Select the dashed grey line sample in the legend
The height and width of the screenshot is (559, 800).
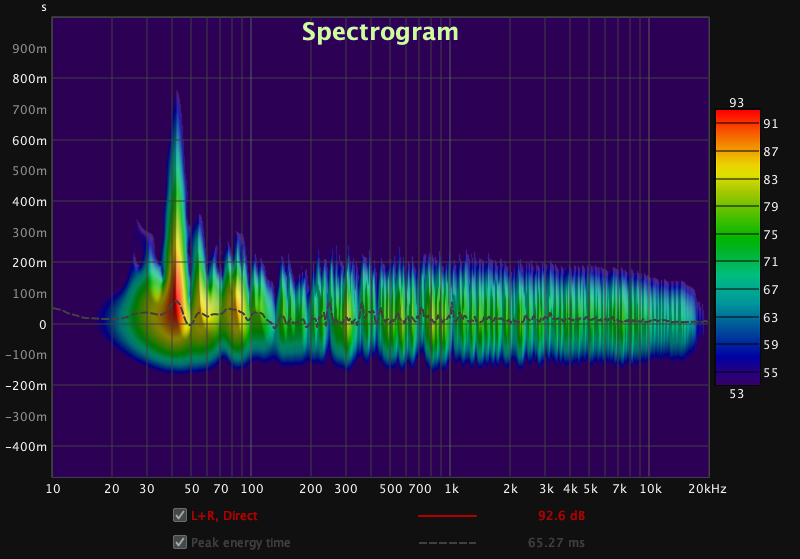click(x=447, y=543)
